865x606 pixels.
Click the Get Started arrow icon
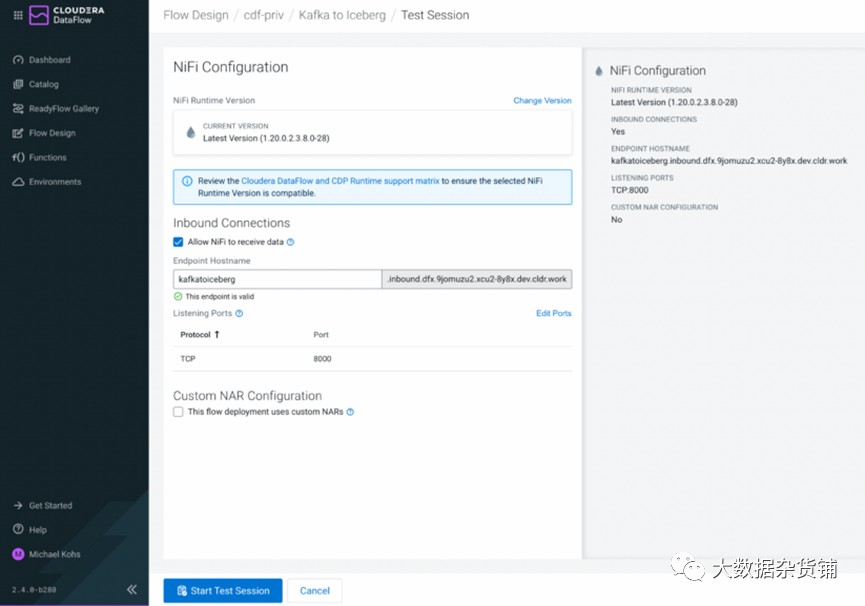18,506
